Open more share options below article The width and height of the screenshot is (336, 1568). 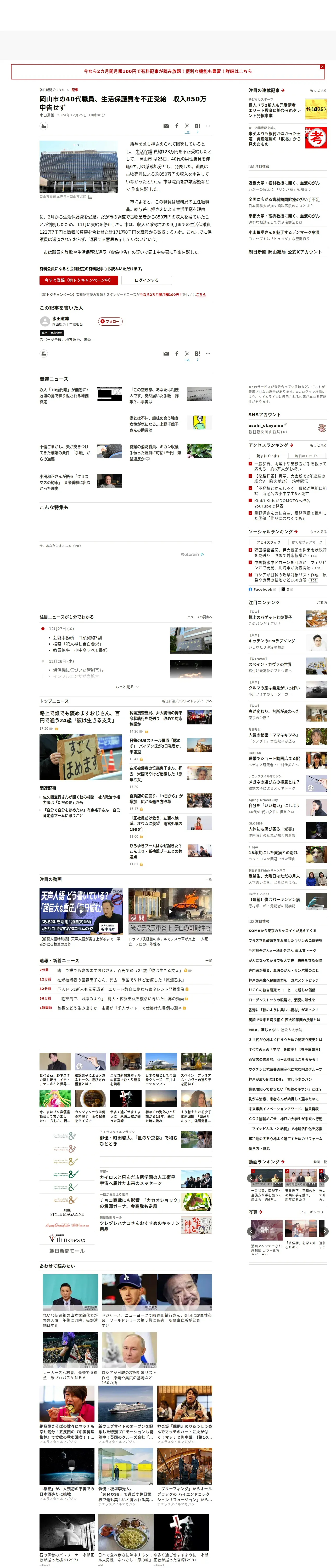[x=208, y=354]
